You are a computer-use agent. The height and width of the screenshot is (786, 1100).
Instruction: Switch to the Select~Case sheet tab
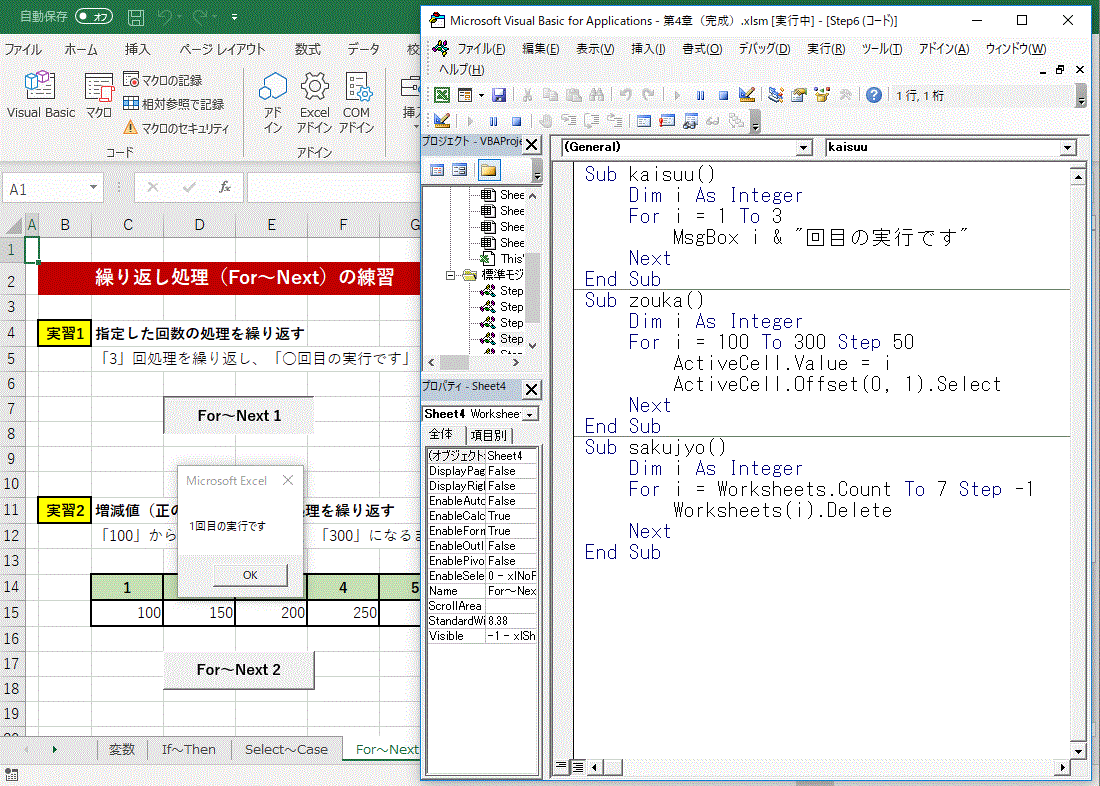[x=286, y=750]
